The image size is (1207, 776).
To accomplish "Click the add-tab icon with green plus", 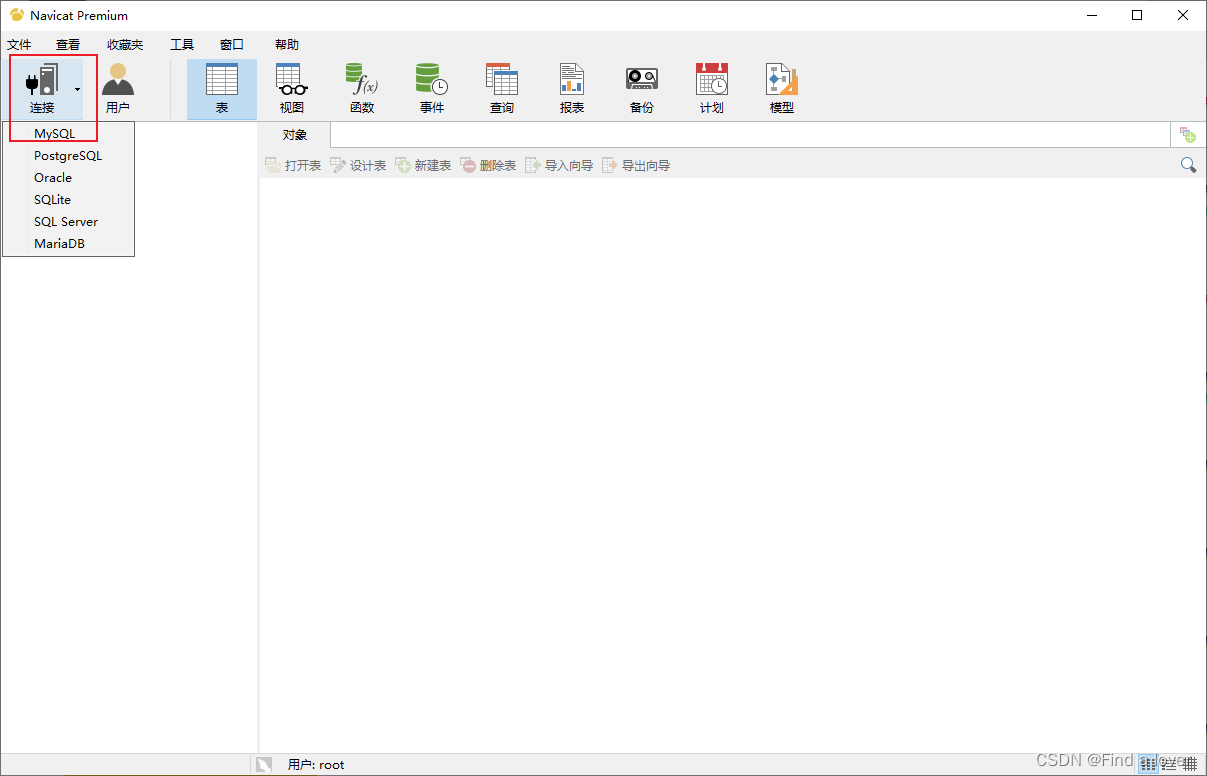I will (1188, 135).
